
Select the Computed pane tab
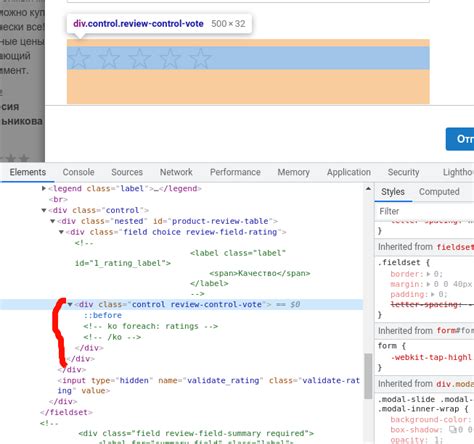pyautogui.click(x=439, y=192)
